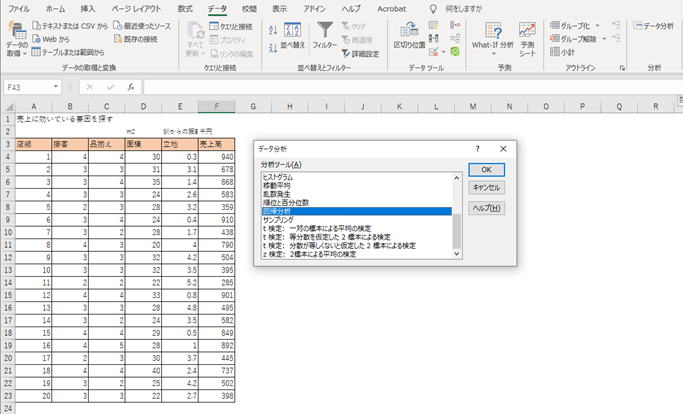Open the ファイル tab
Viewport: 683px width, 414px height.
click(x=19, y=9)
